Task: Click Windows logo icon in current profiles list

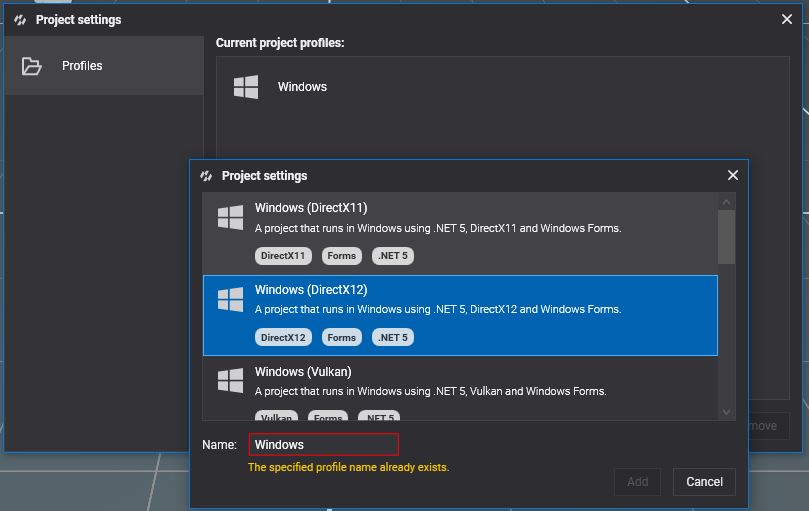Action: [245, 87]
